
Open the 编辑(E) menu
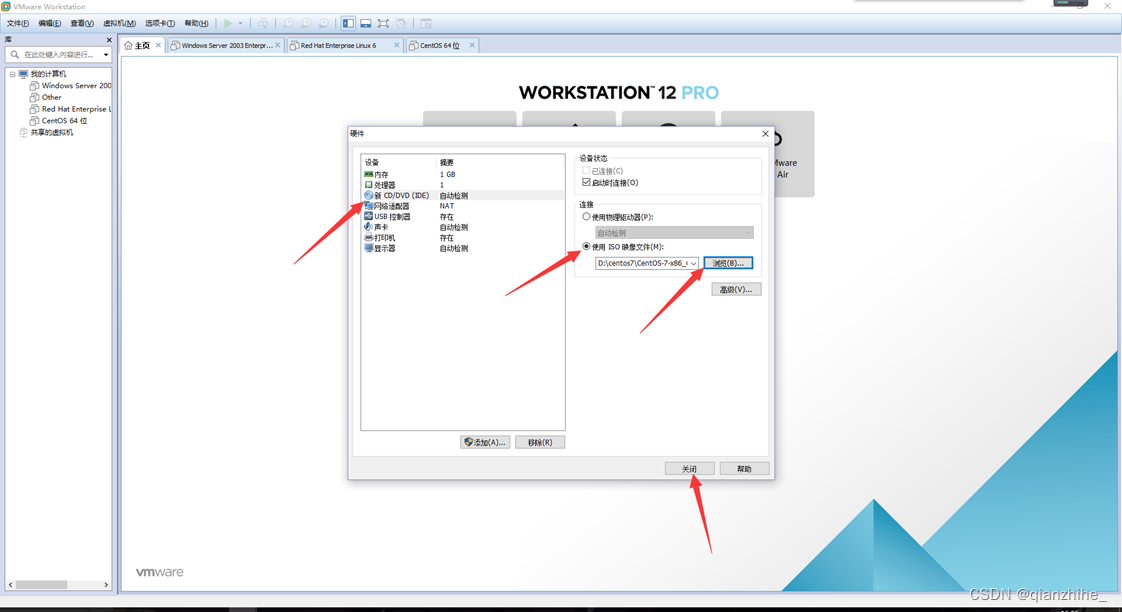(49, 24)
